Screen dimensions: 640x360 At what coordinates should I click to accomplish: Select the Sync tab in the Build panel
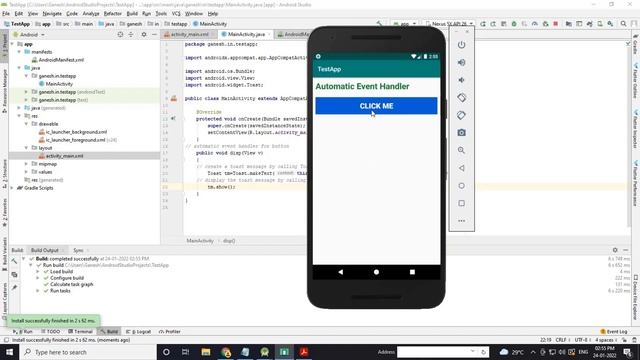coord(78,250)
